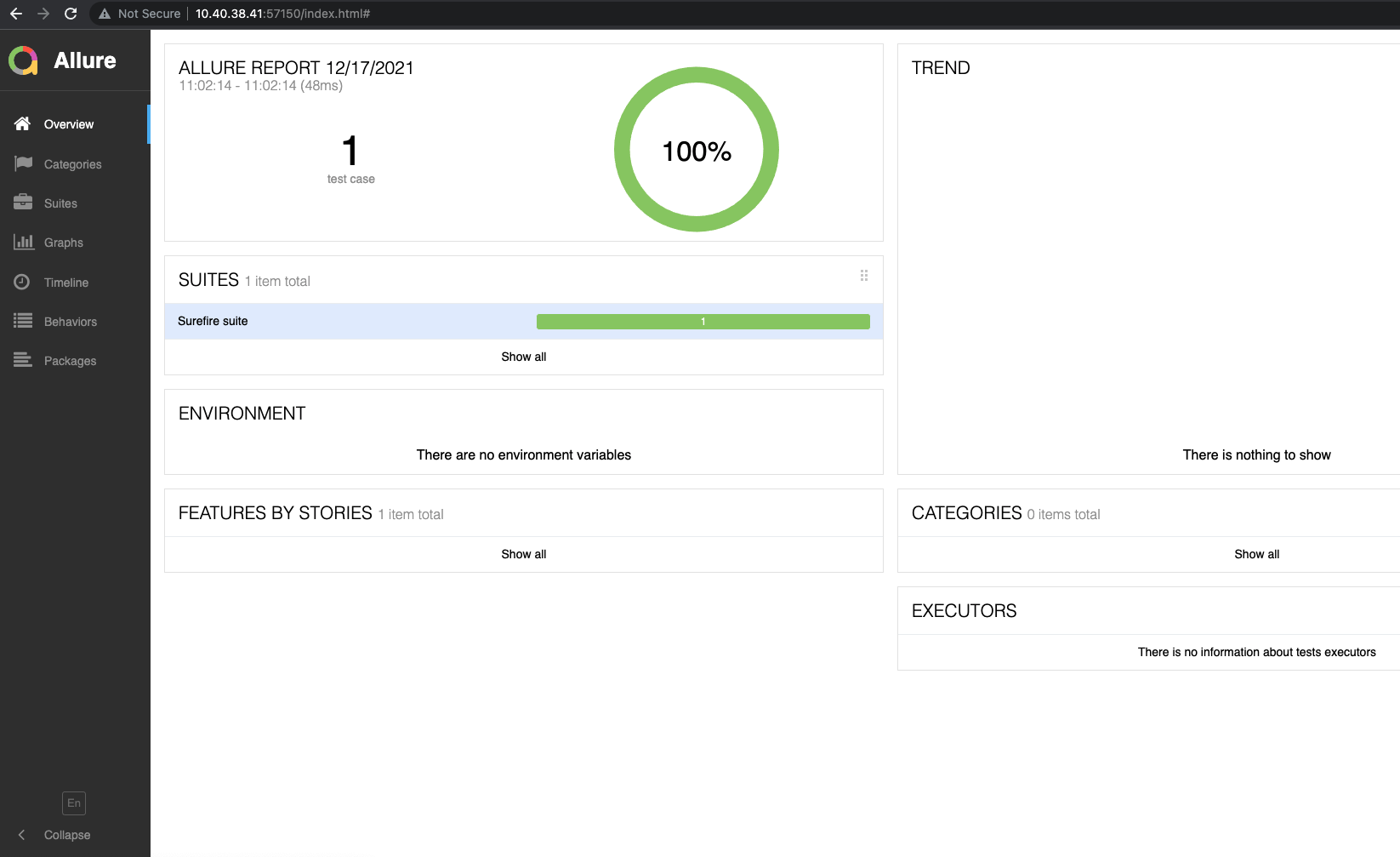Click the 11:02:14 report time range

[x=260, y=86]
